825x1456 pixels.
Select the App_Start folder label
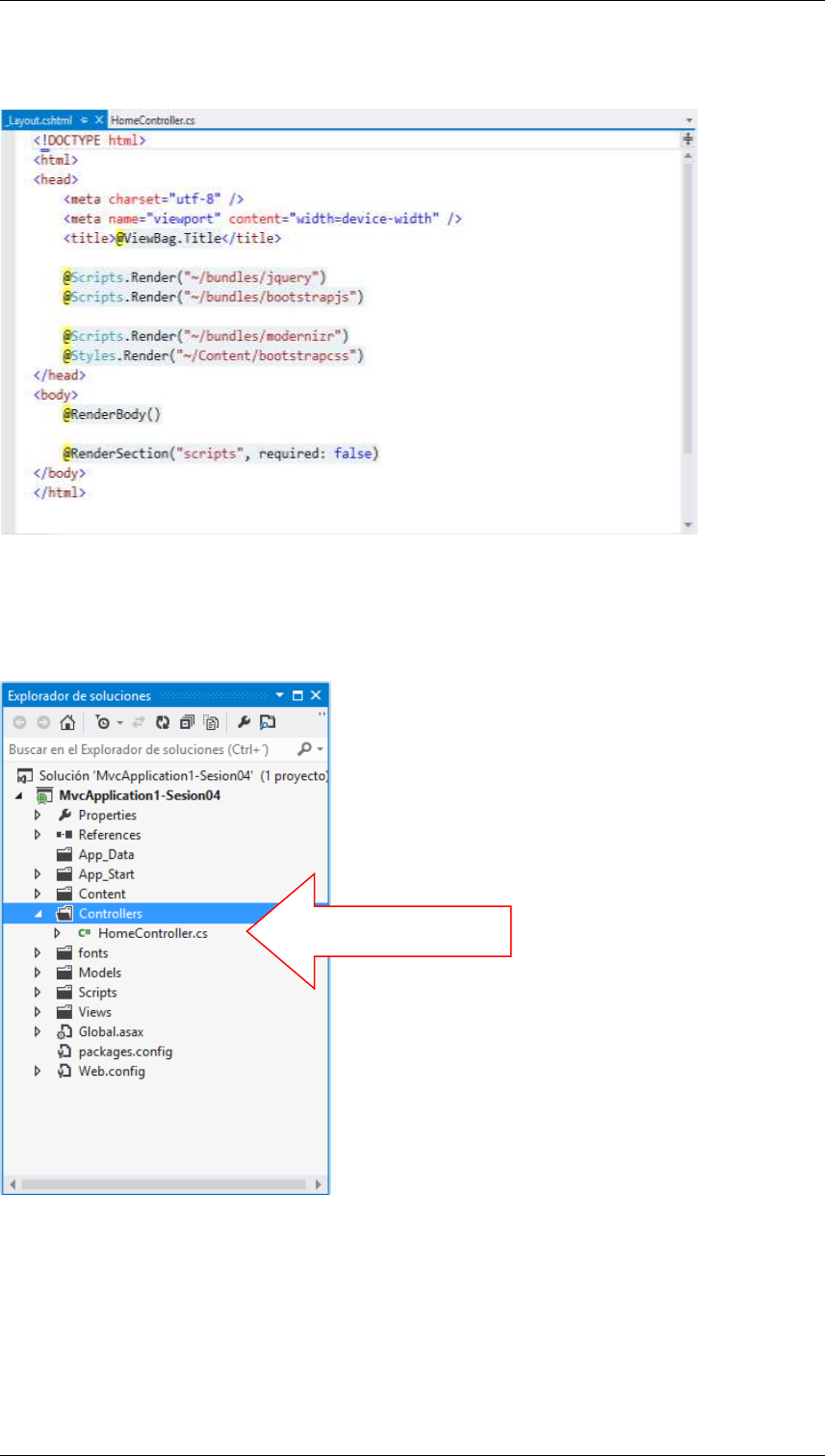click(106, 874)
